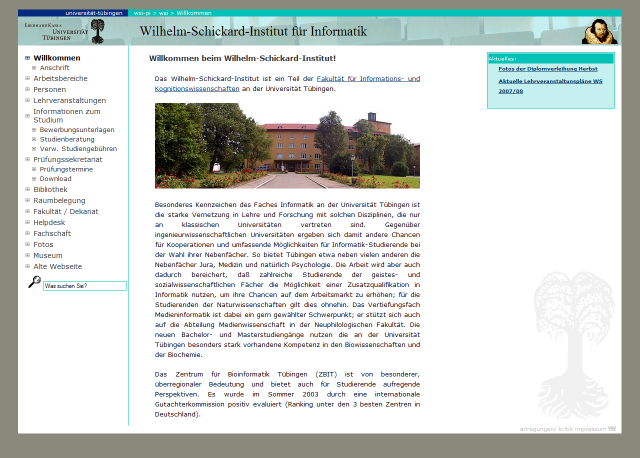Open the Bewerbungsunterlagen page
Screen dimensions: 640x458
77,130
